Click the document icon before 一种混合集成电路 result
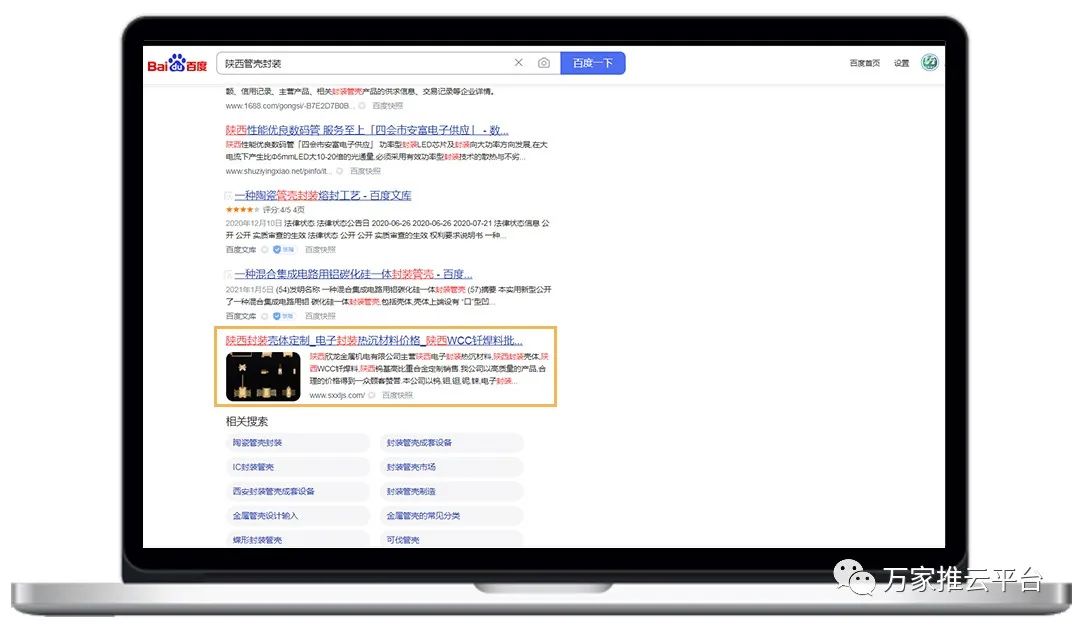Viewport: 1080px width, 628px height. tap(228, 274)
